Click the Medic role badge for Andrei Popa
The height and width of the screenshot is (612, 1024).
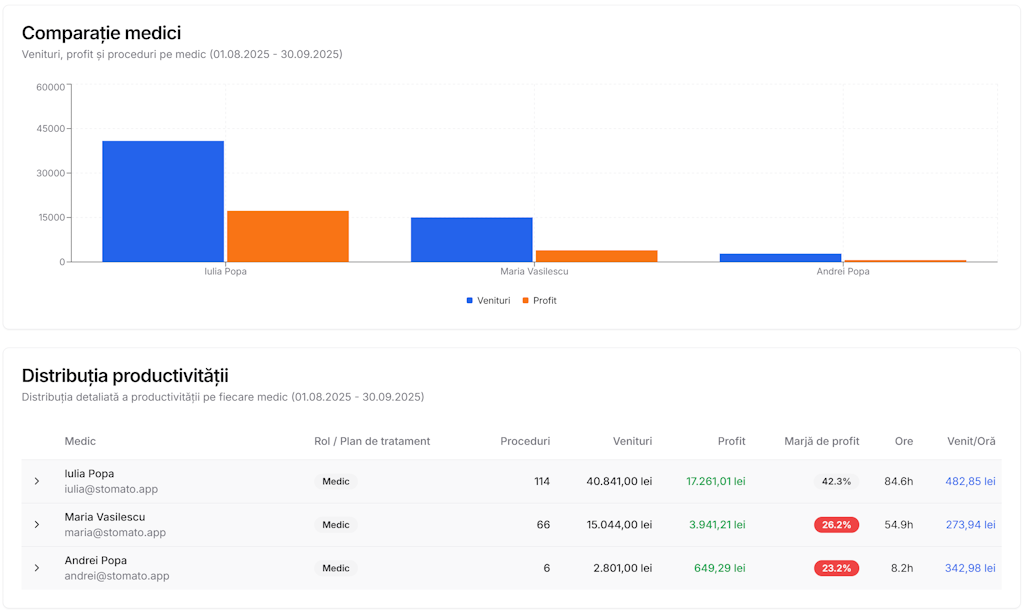point(336,568)
